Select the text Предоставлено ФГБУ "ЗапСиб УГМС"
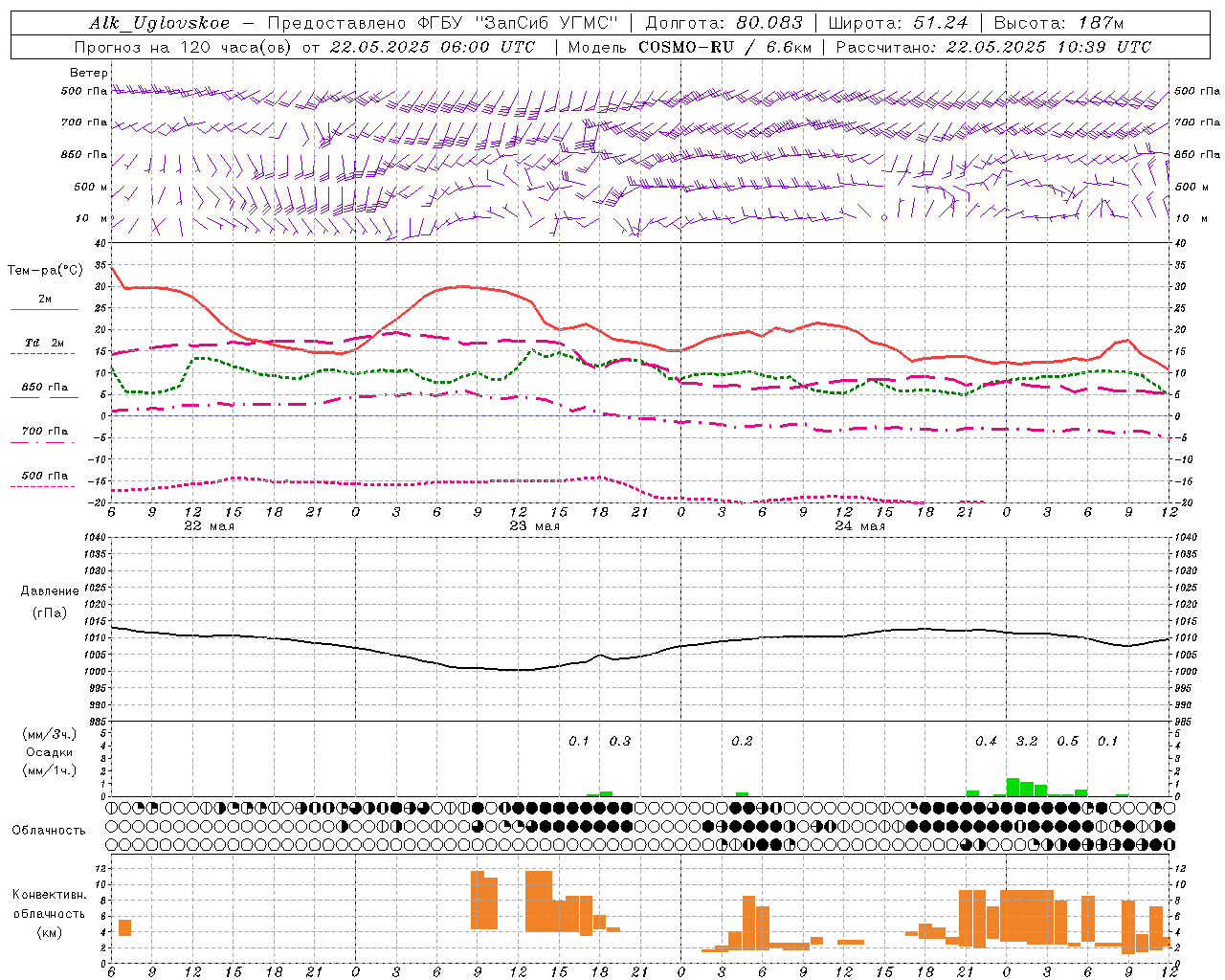Image resolution: width=1225 pixels, height=980 pixels. (x=443, y=23)
